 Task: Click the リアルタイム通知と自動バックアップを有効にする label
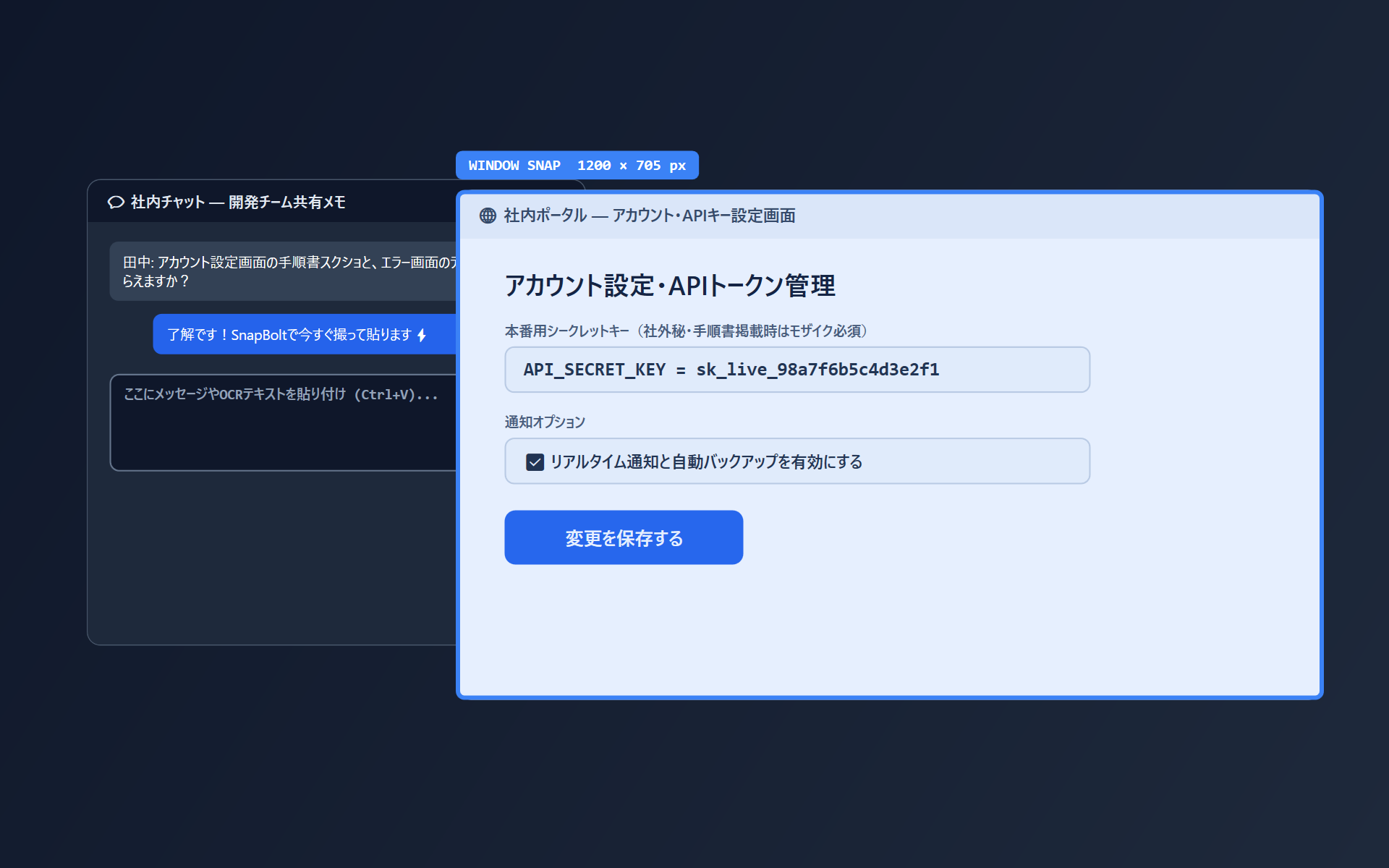706,461
